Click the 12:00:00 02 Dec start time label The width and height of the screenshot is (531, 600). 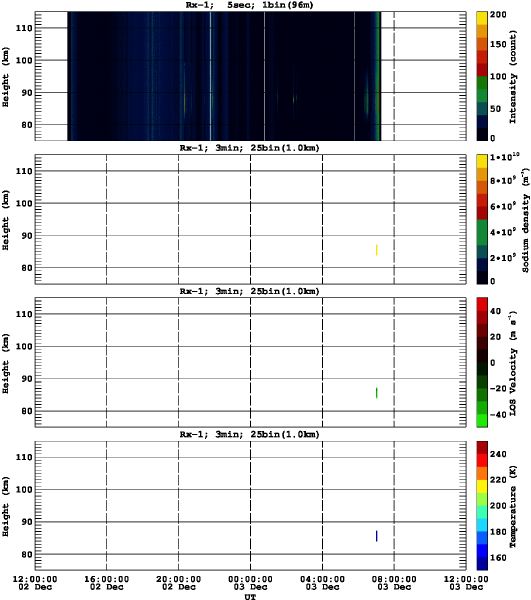35,583
